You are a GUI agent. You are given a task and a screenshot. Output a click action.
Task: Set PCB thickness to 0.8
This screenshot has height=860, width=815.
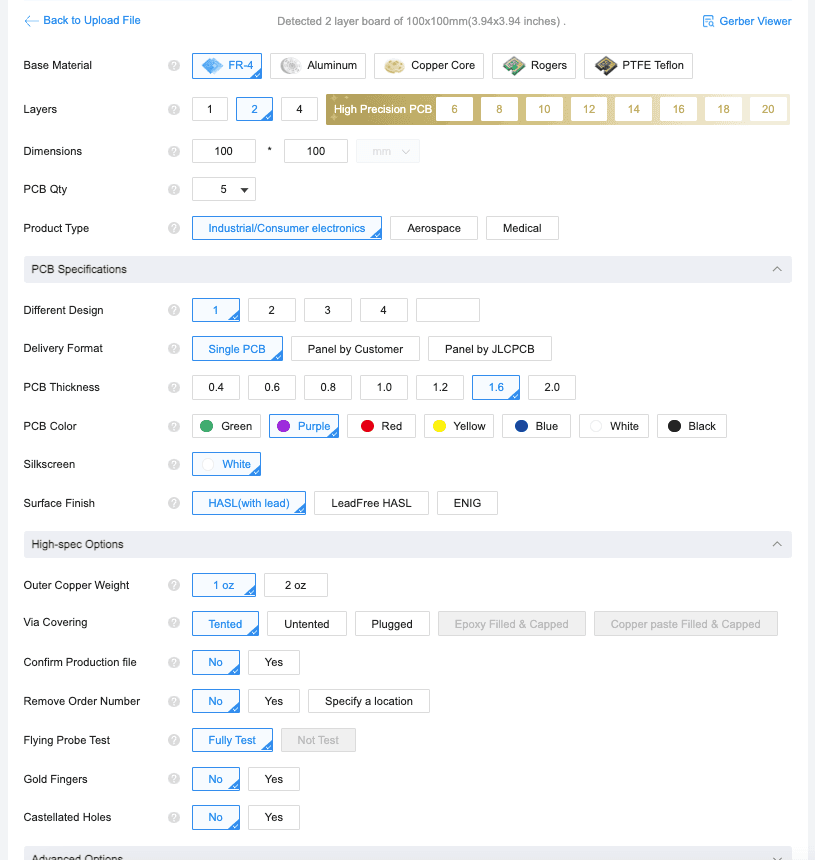[328, 387]
